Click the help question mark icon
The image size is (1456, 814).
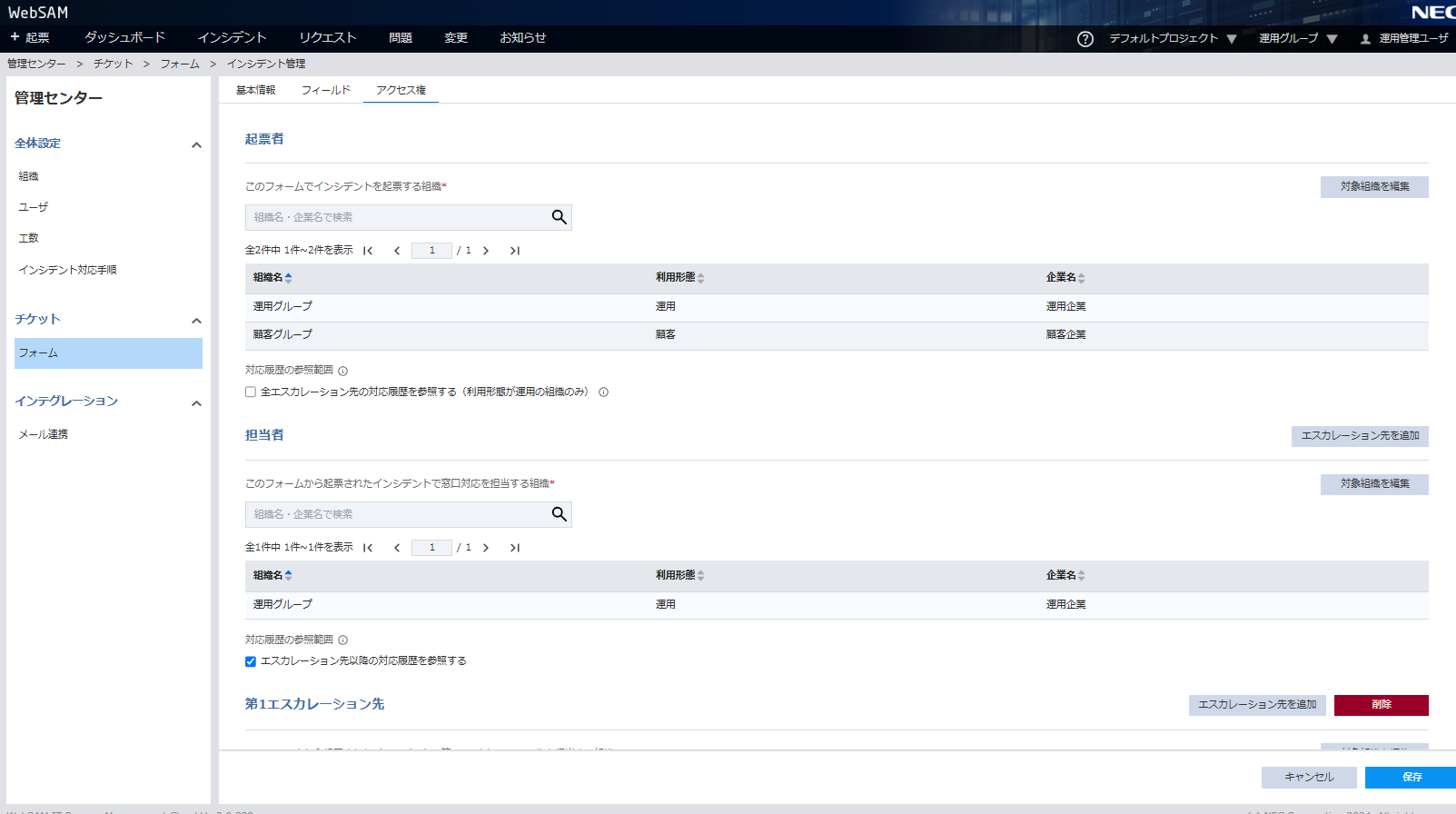click(1085, 39)
